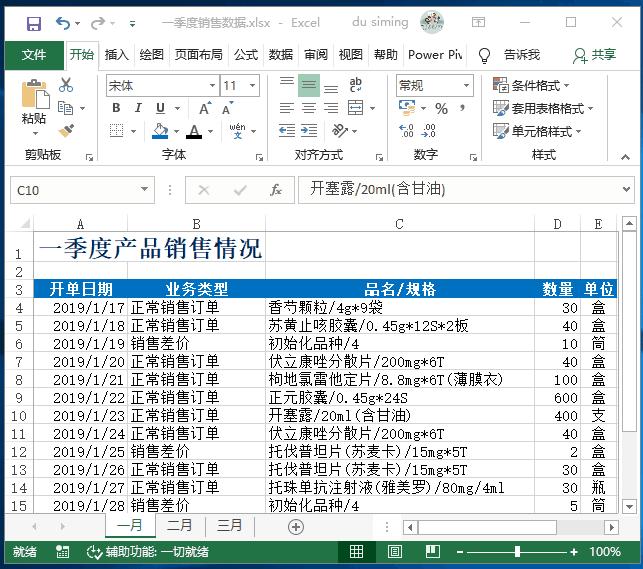Image resolution: width=643 pixels, height=569 pixels.
Task: Open 单元格样式 cell styles menu
Action: (537, 131)
